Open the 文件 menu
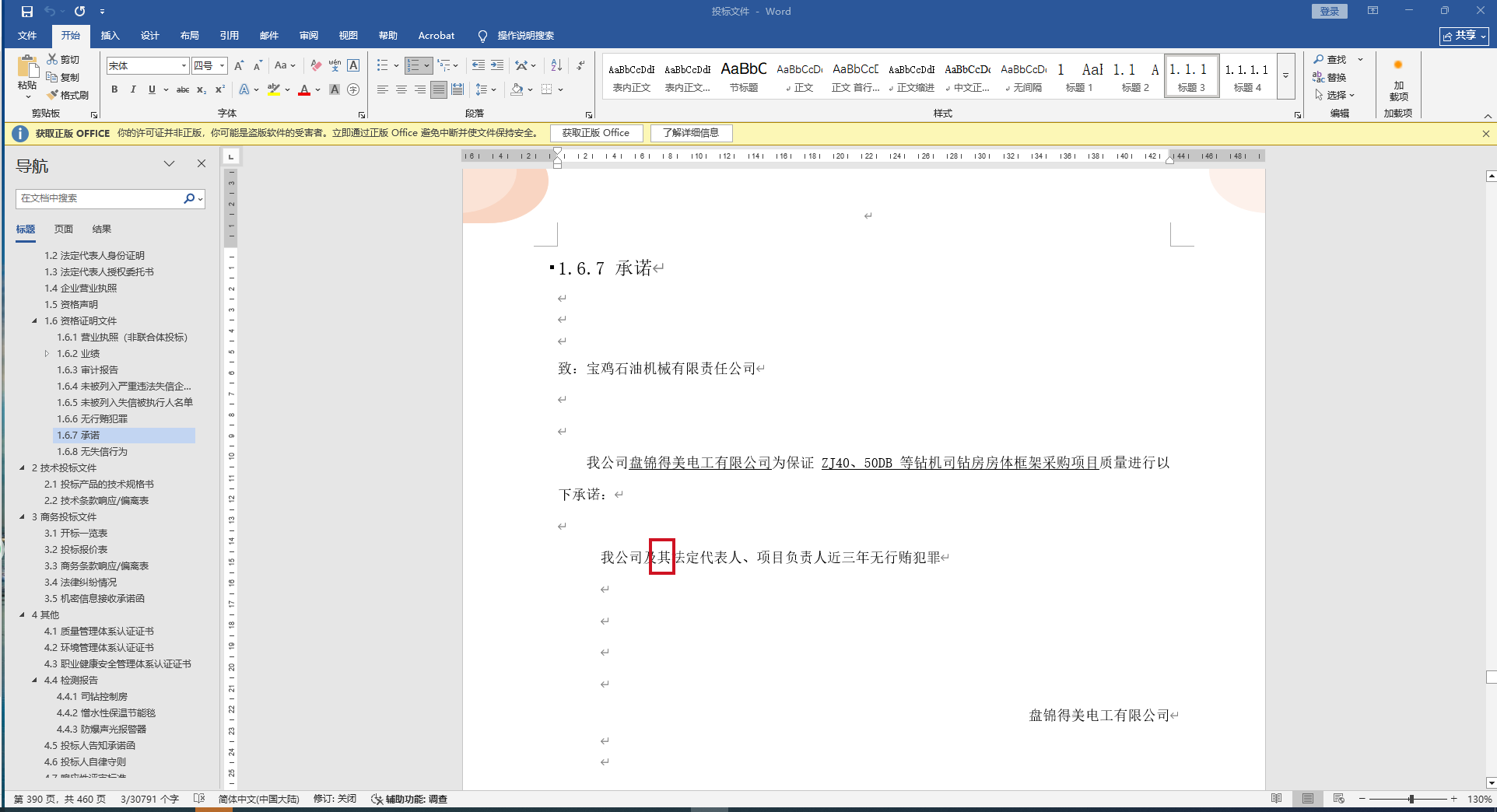 click(x=27, y=36)
